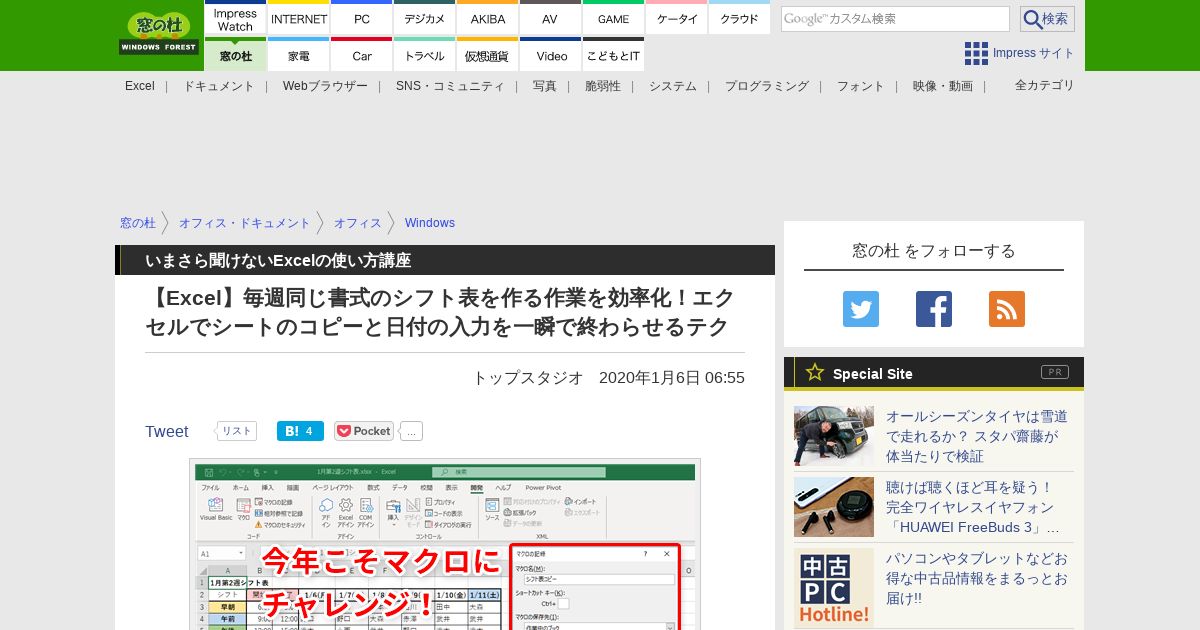
Task: Select the デジカメ tab
Action: 425,18
